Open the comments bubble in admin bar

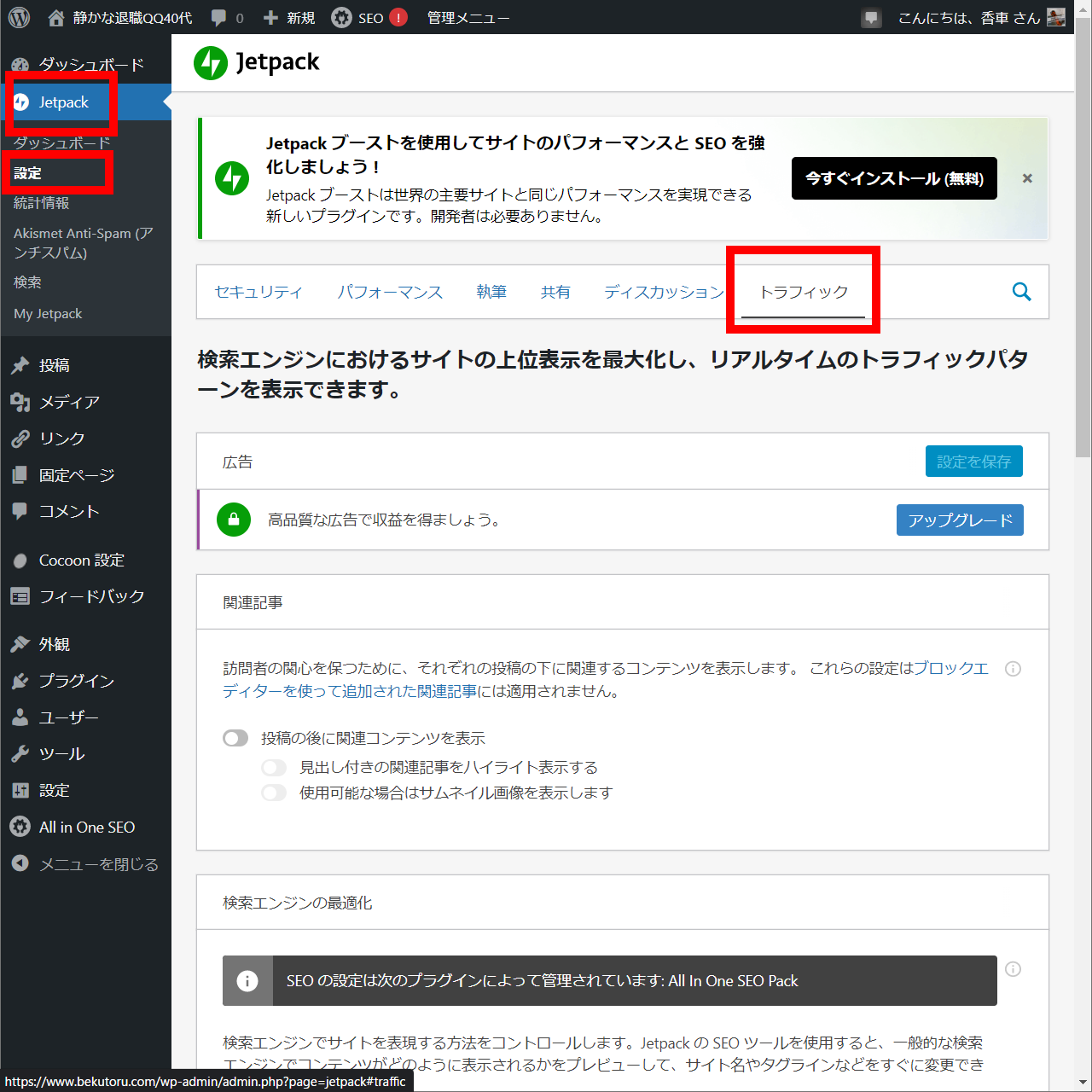pyautogui.click(x=219, y=18)
